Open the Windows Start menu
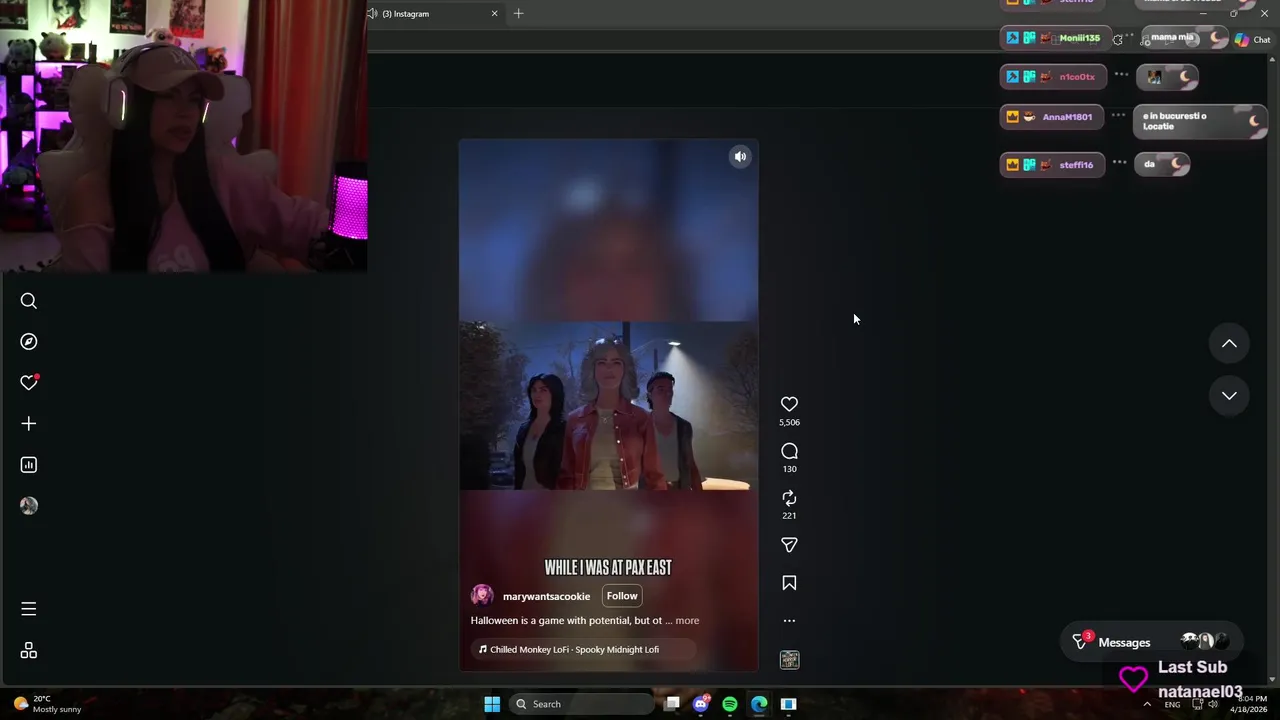 click(492, 704)
